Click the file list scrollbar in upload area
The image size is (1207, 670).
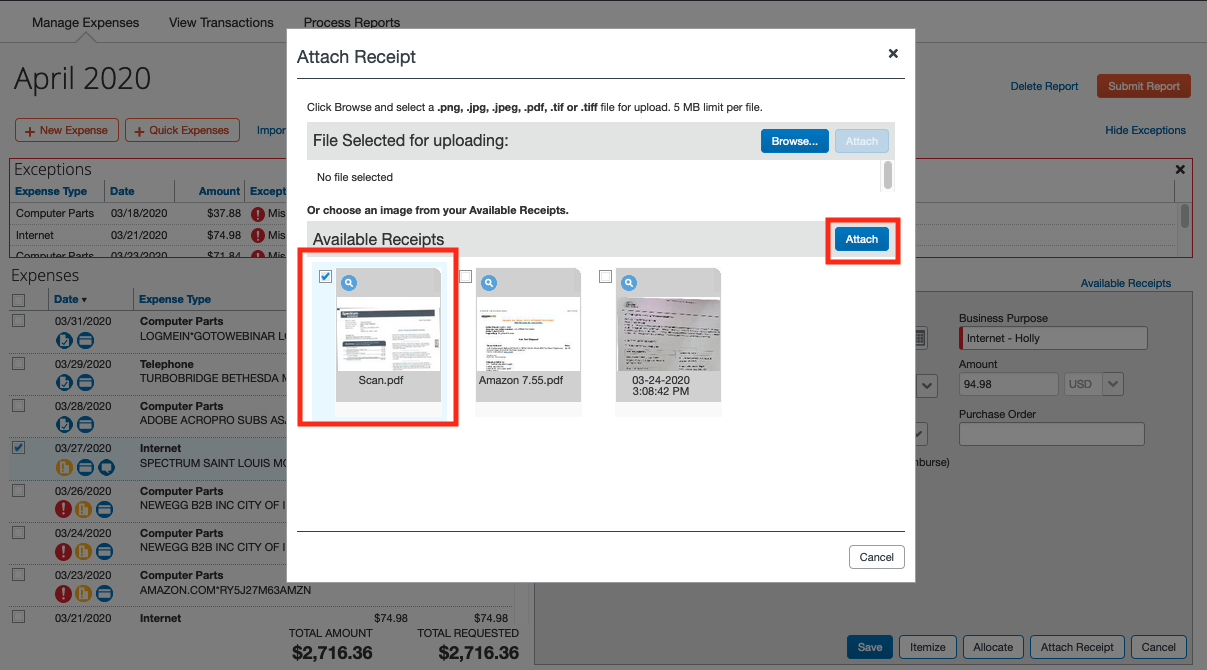[x=887, y=175]
